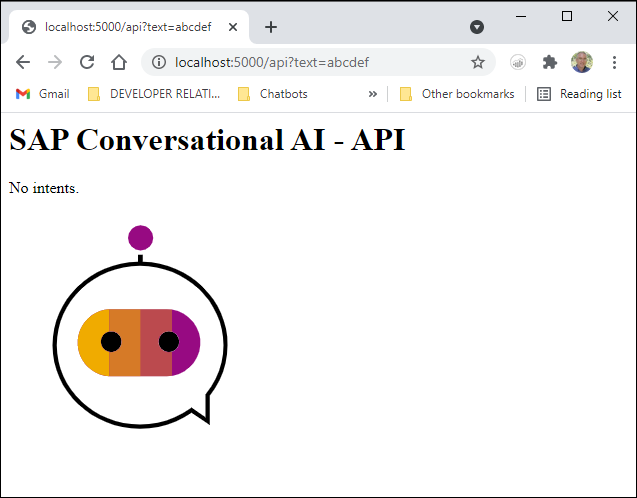Image resolution: width=637 pixels, height=498 pixels.
Task: Close the browser window
Action: click(x=613, y=16)
